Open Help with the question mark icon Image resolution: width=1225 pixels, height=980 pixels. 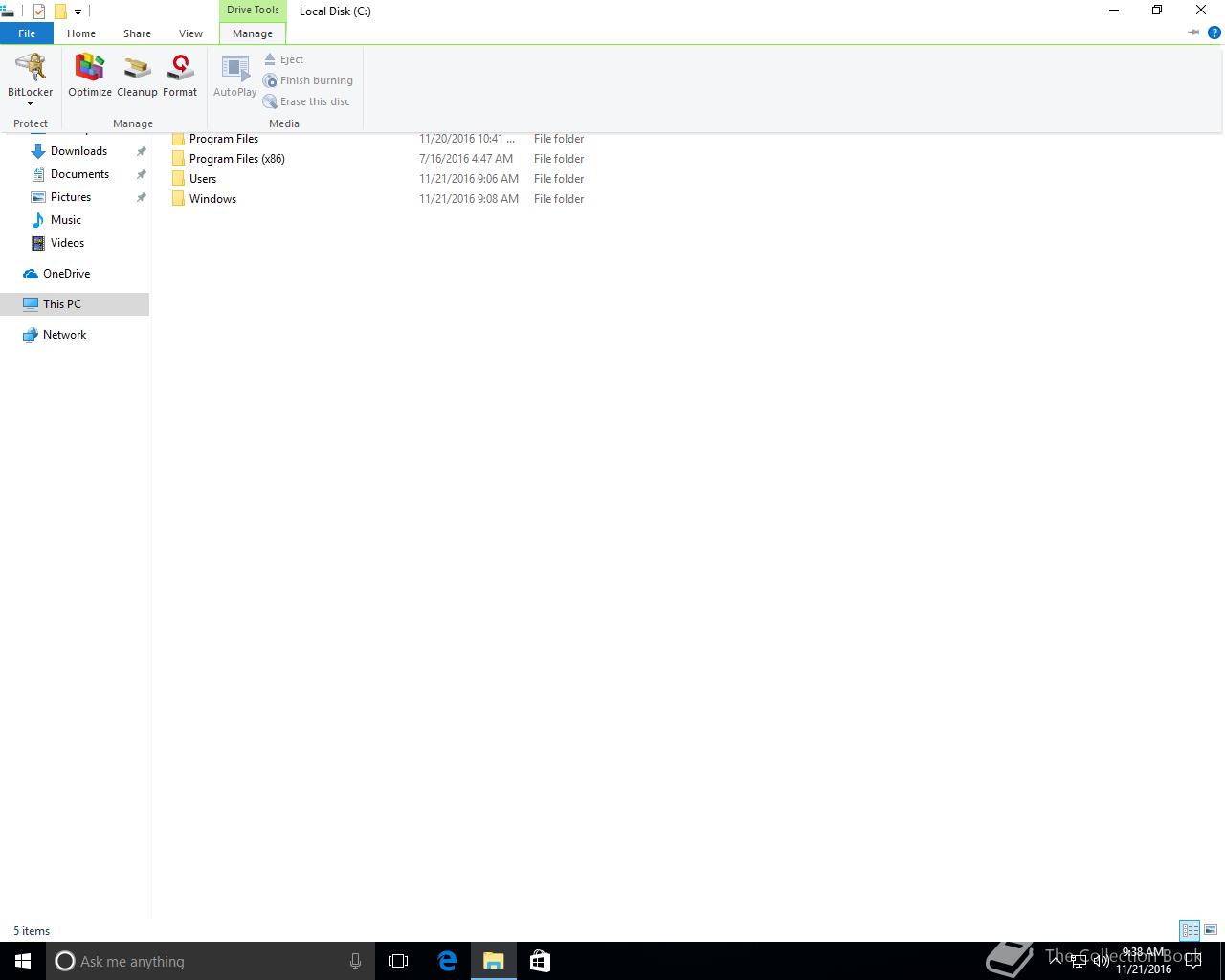(x=1214, y=33)
